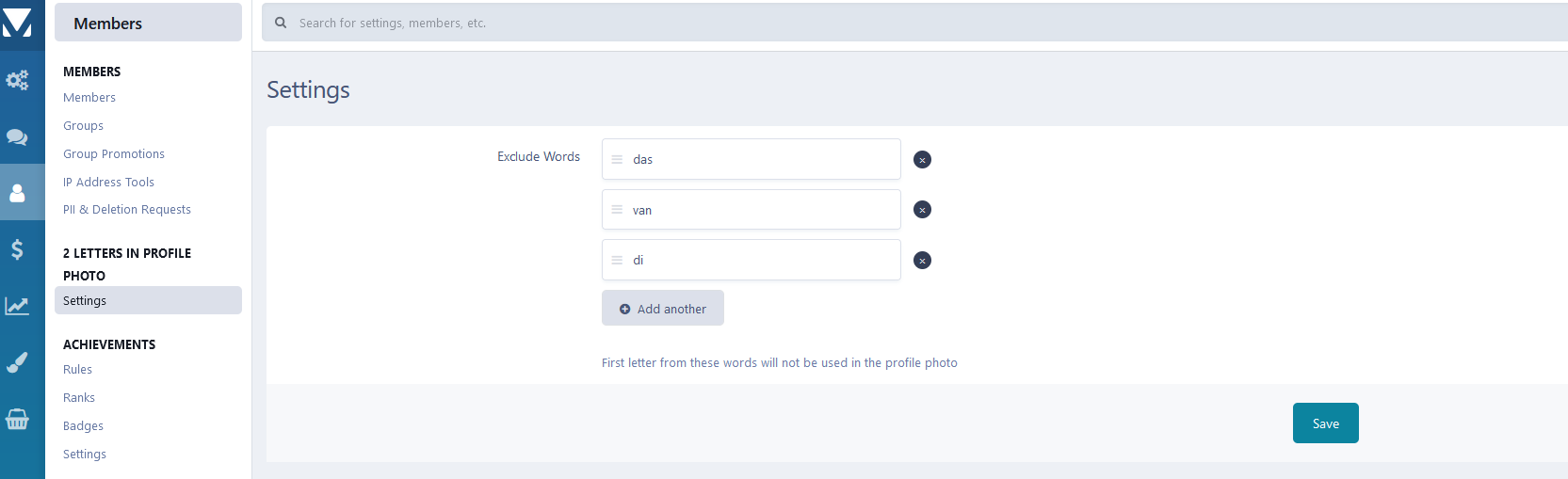Save the settings

[x=1325, y=423]
